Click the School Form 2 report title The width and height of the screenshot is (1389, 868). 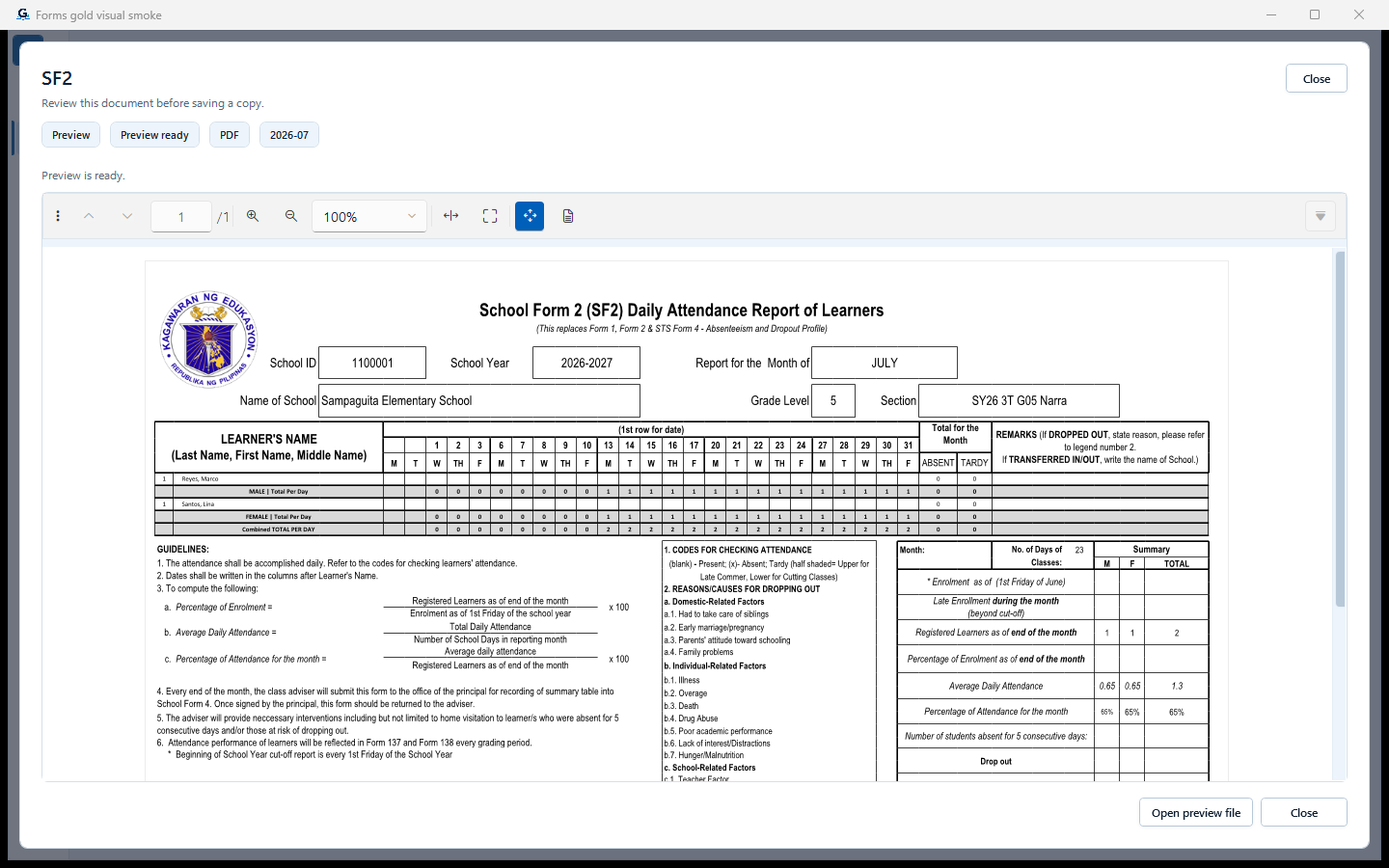pyautogui.click(x=681, y=311)
